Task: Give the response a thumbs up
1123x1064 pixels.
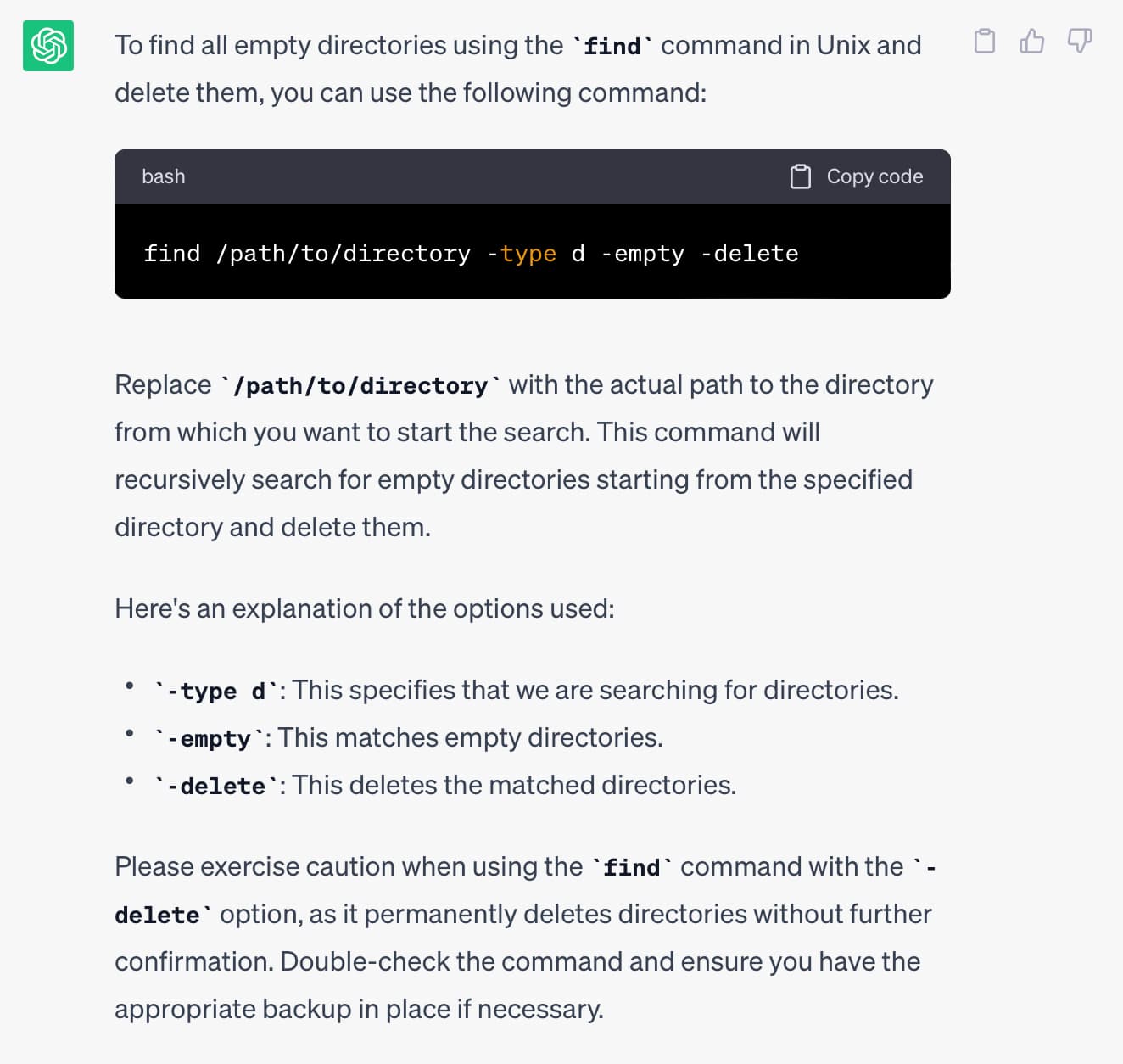Action: (1032, 41)
